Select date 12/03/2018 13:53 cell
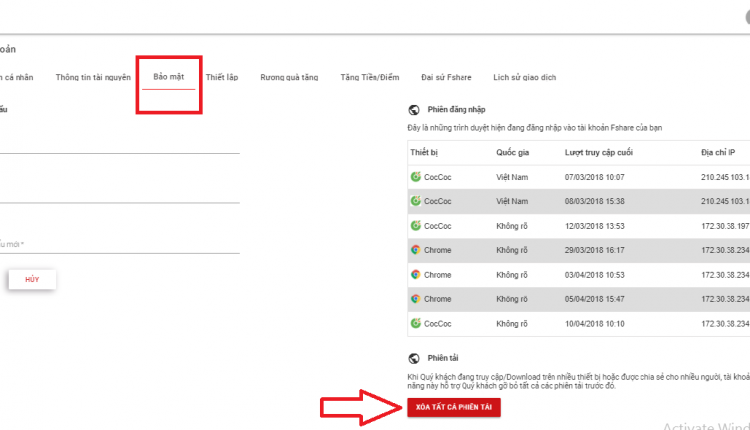 [x=595, y=226]
